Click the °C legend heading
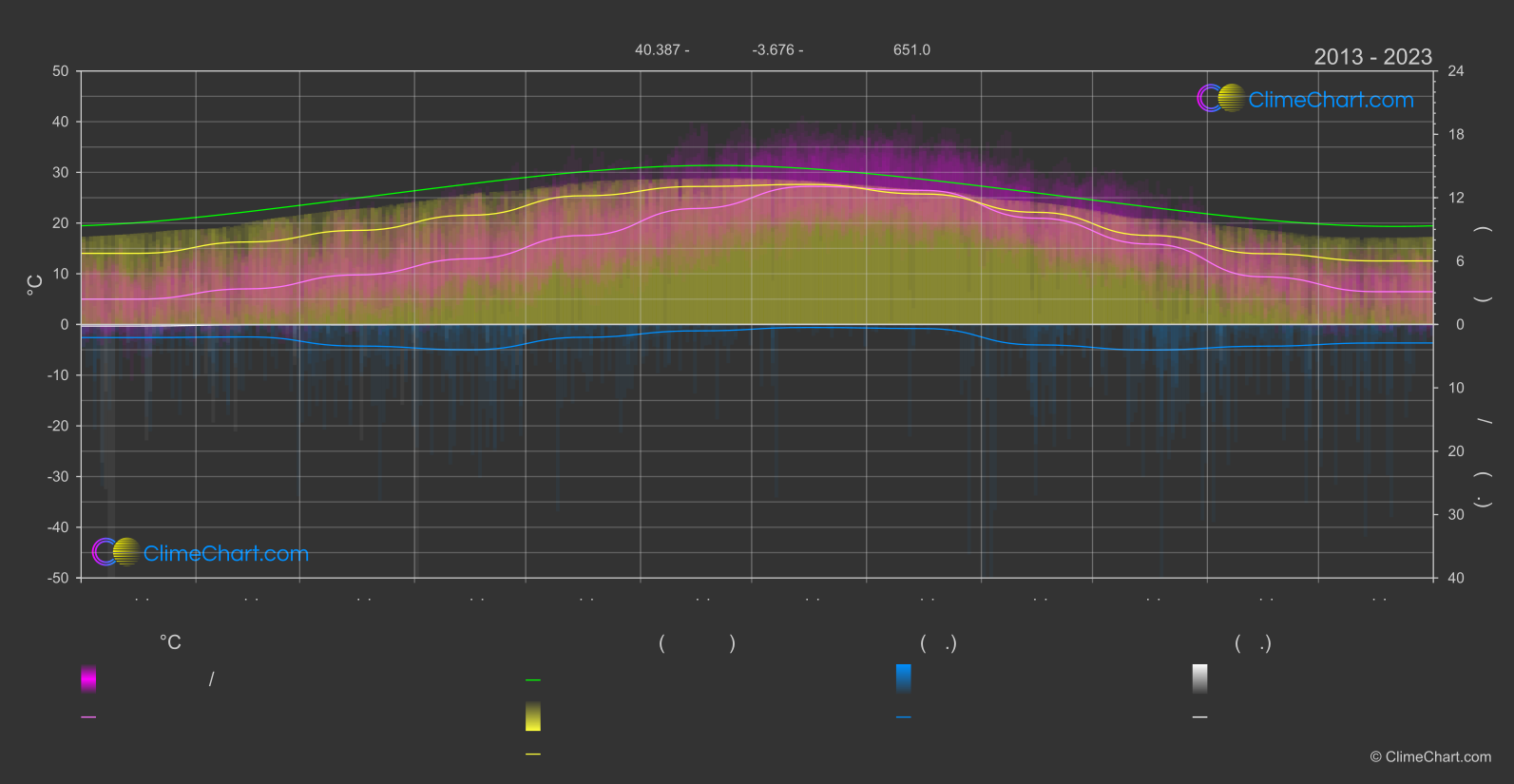 tap(170, 642)
